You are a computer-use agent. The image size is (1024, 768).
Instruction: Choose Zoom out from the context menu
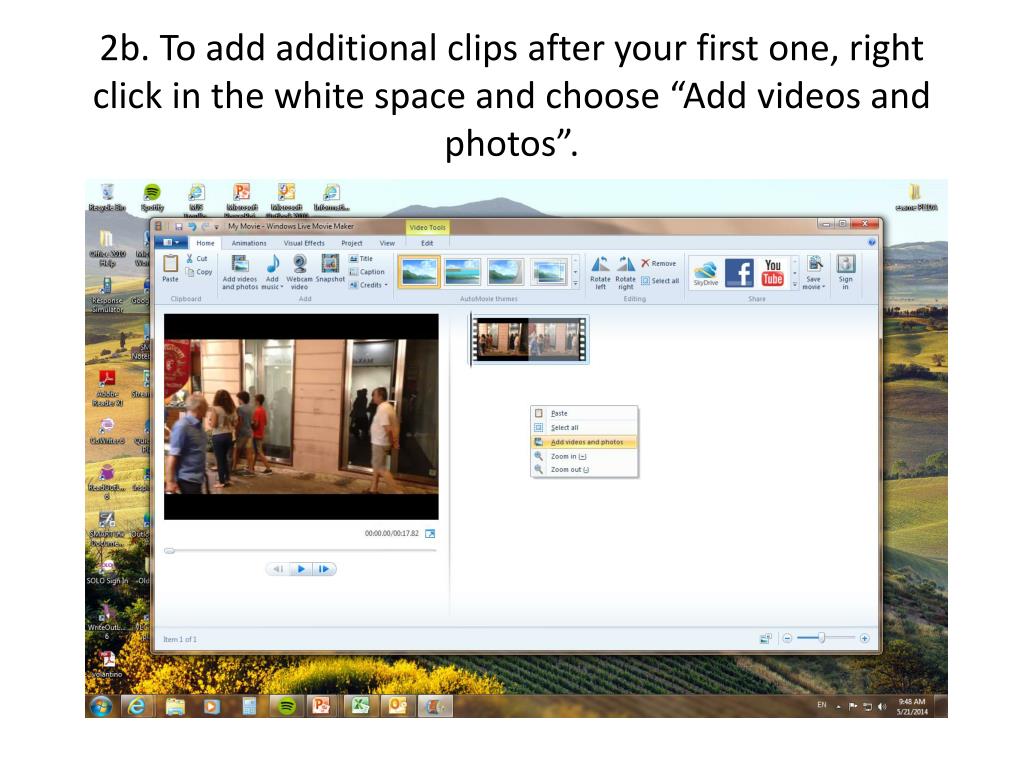coord(584,470)
